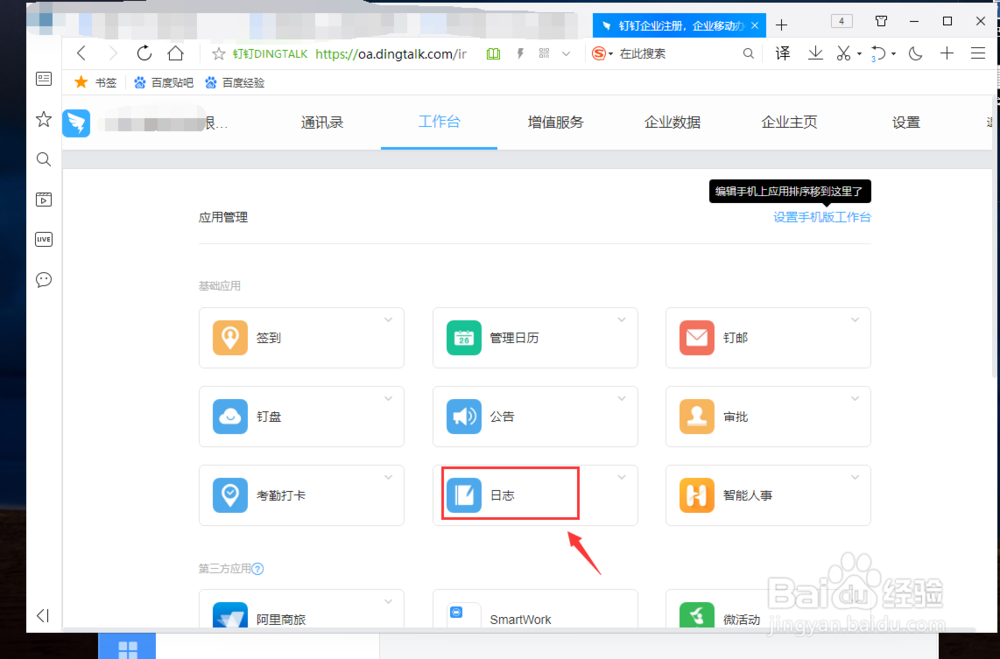This screenshot has height=659, width=1000.
Task: Open sidebar favorites star icon
Action: click(x=43, y=119)
